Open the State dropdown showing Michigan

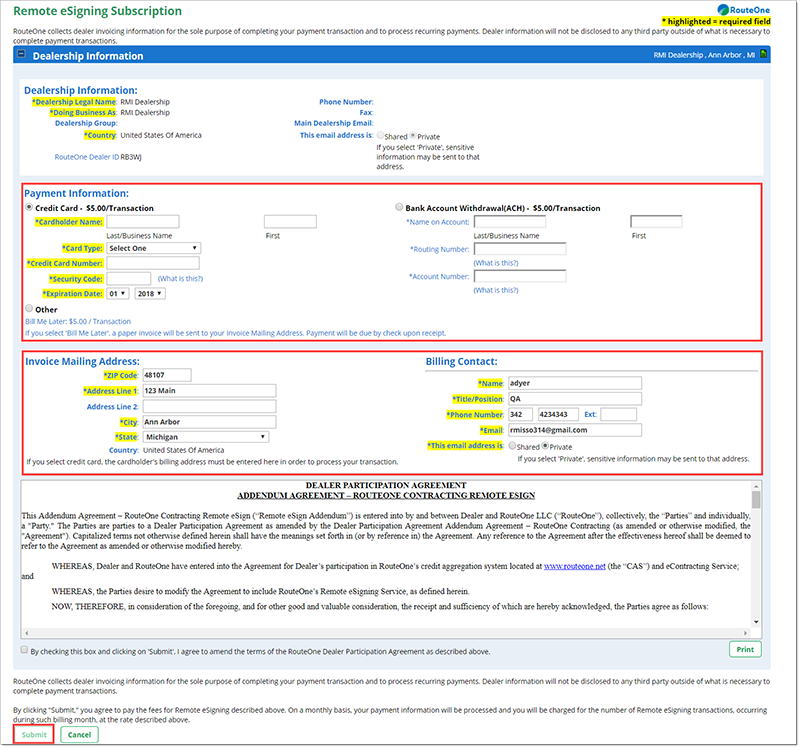206,437
